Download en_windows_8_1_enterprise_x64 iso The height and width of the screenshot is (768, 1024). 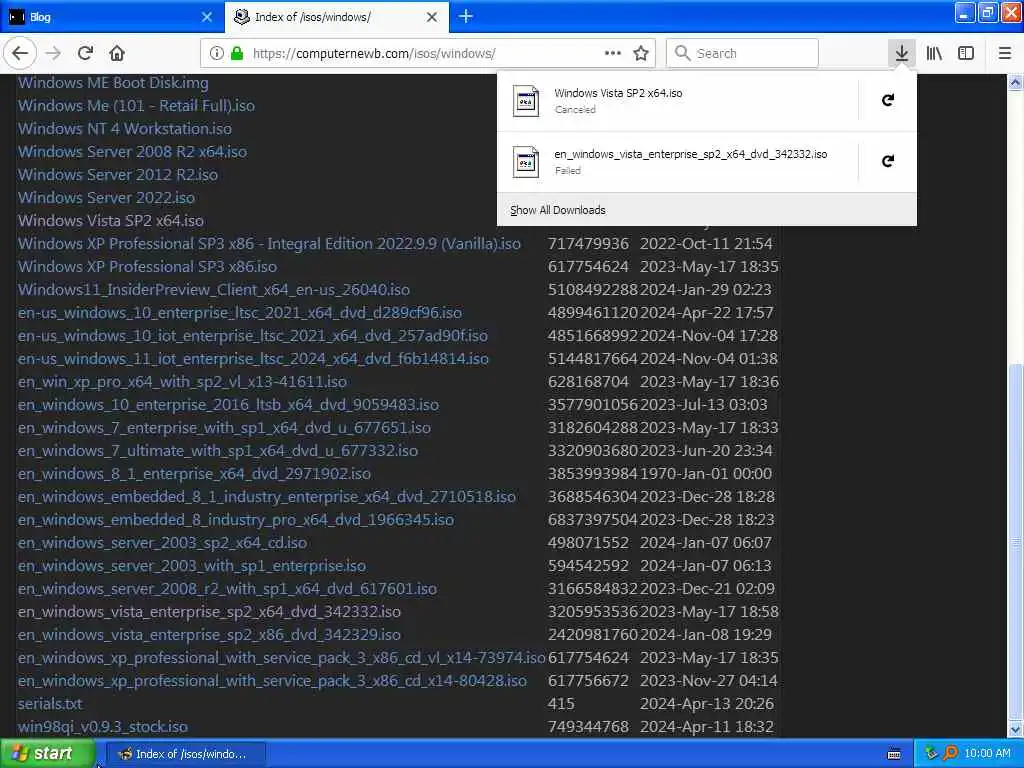point(194,473)
